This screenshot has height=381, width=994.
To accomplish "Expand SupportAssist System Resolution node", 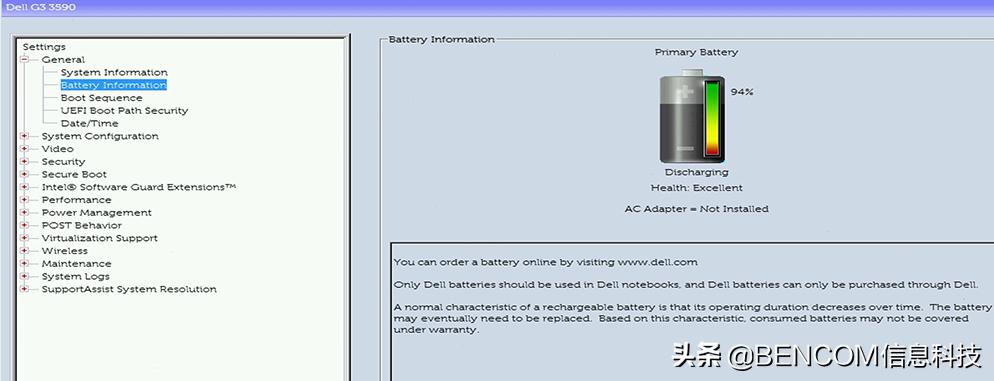I will click(25, 289).
